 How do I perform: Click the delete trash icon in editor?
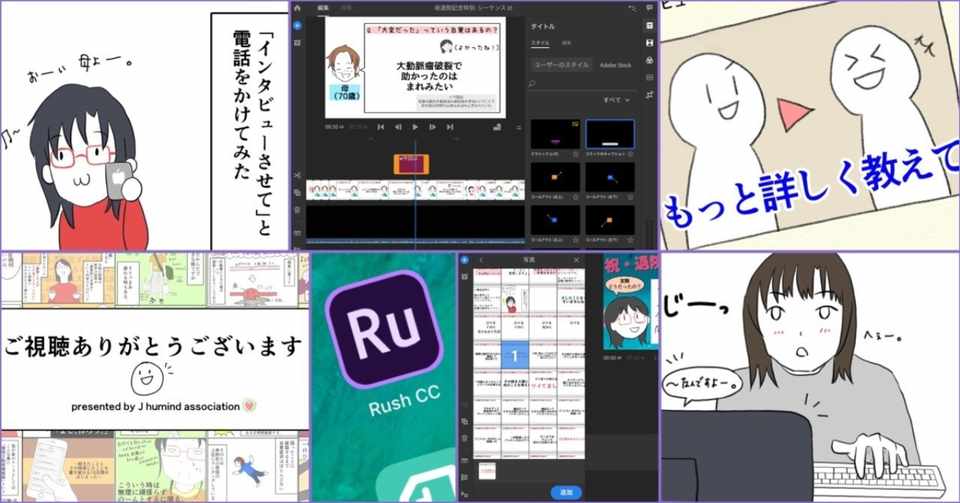[x=297, y=210]
